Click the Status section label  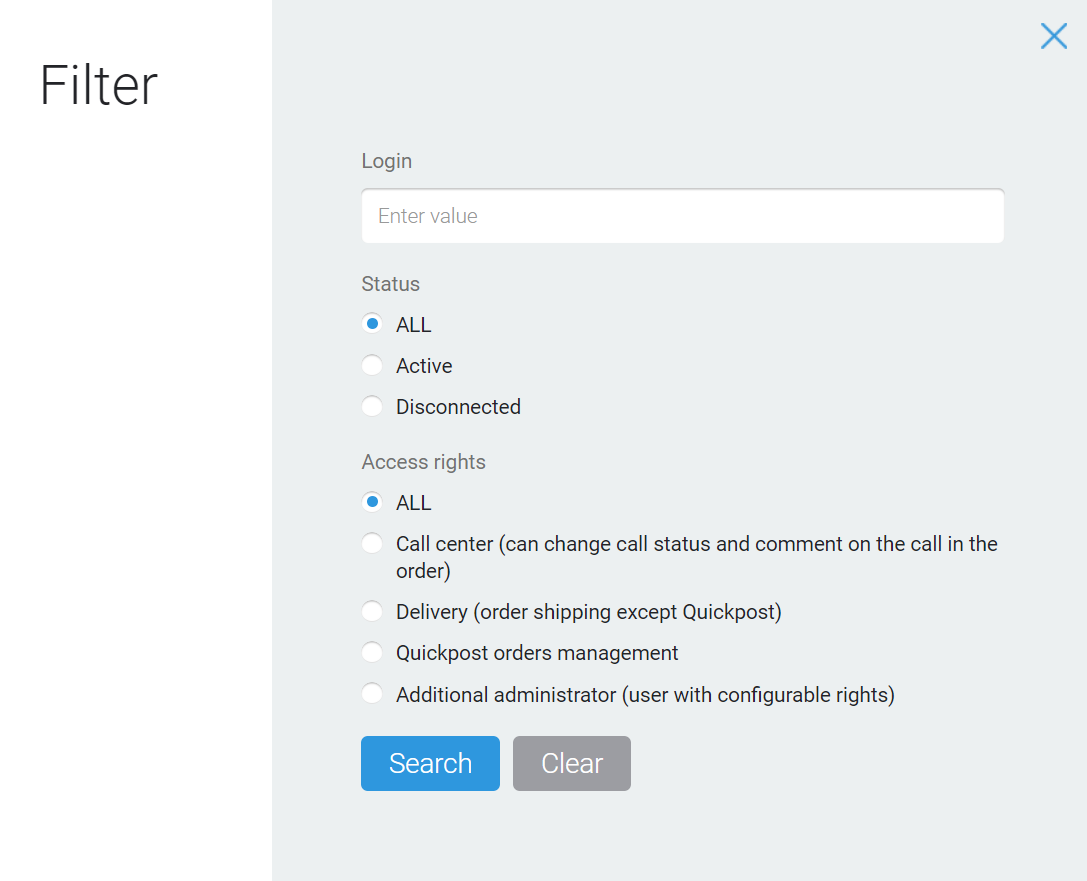click(390, 284)
